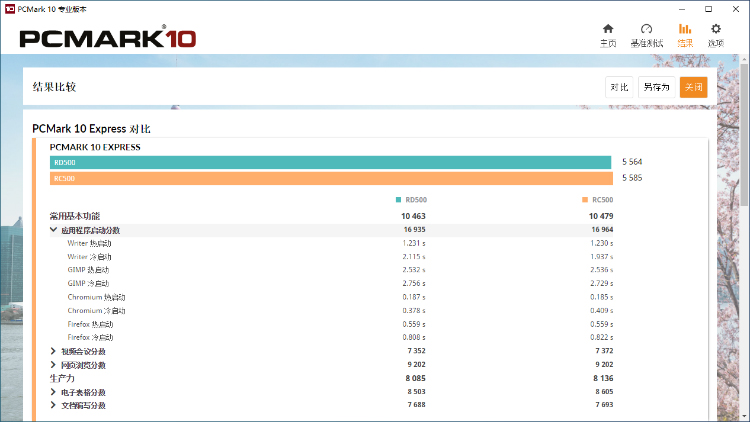750x422 pixels.
Task: Select the GIMP 冷启动 row
Action: click(x=331, y=283)
